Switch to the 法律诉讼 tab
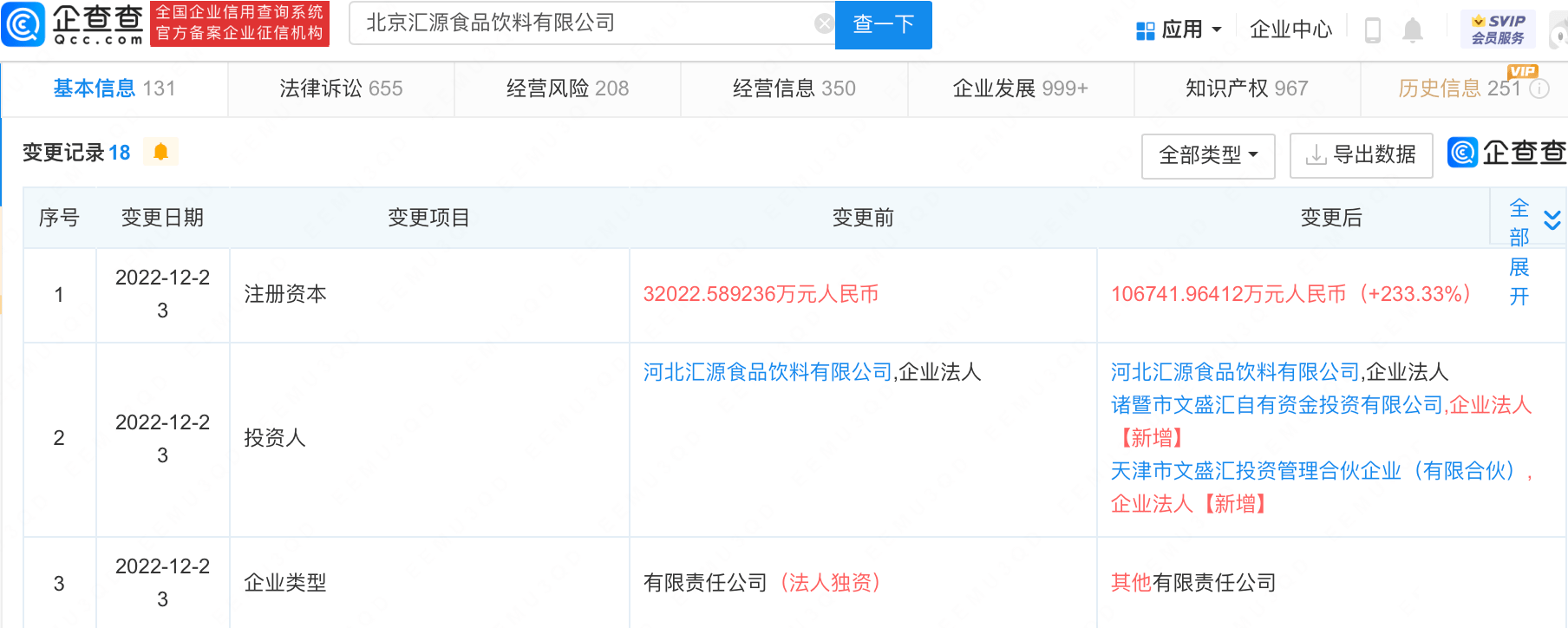Screen dimensions: 1568x628 [341, 88]
